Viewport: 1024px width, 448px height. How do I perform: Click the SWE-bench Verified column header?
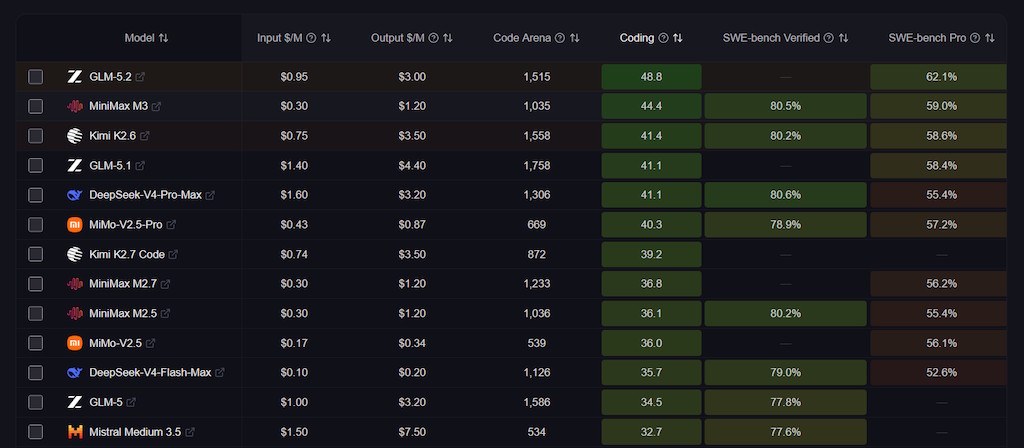pos(771,38)
